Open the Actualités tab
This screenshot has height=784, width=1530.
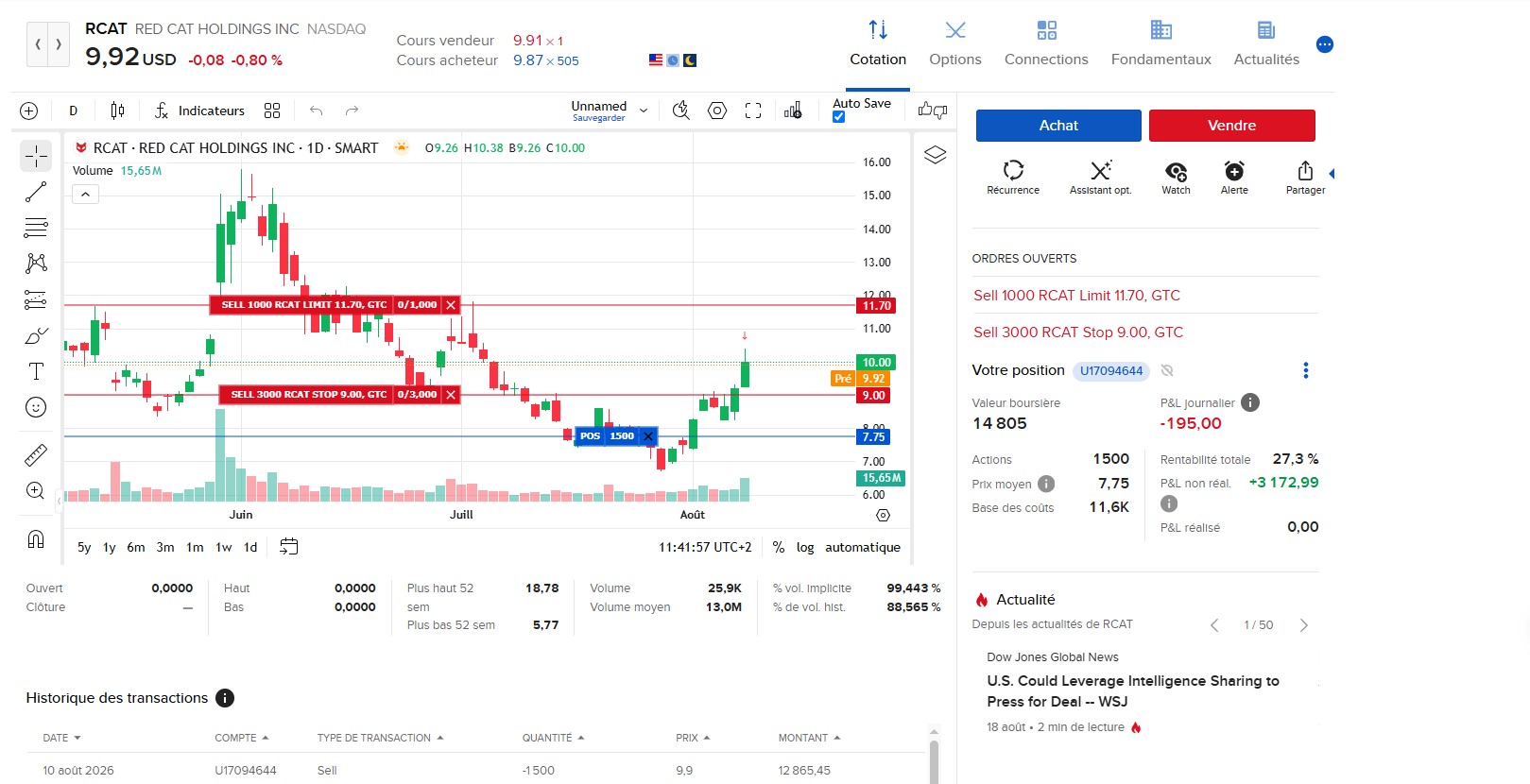coord(1266,44)
